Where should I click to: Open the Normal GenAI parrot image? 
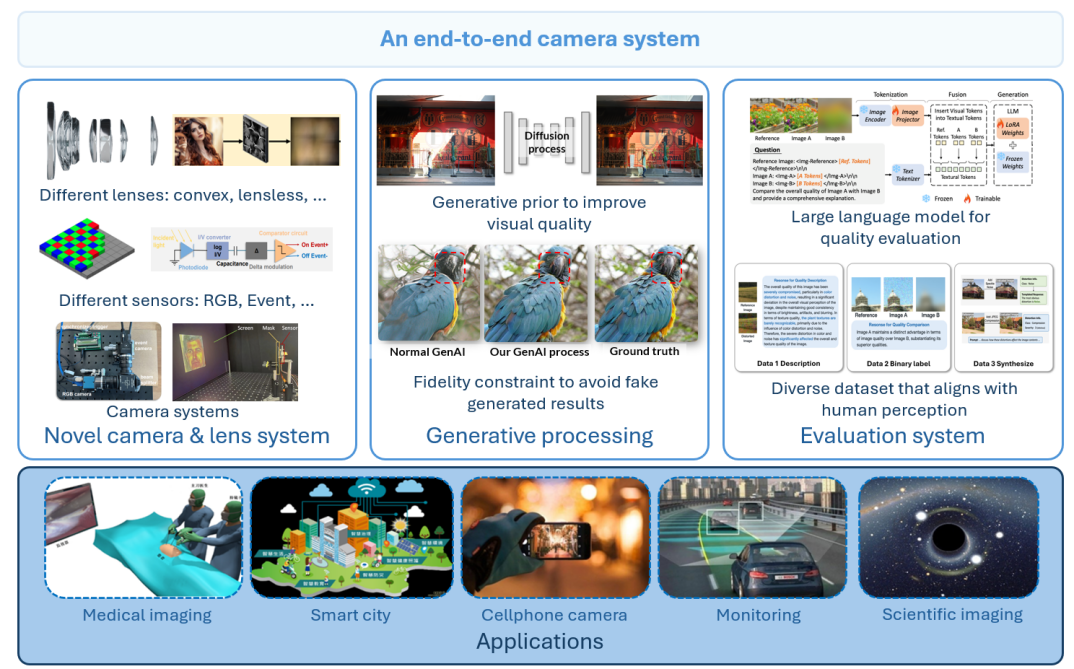tap(429, 293)
